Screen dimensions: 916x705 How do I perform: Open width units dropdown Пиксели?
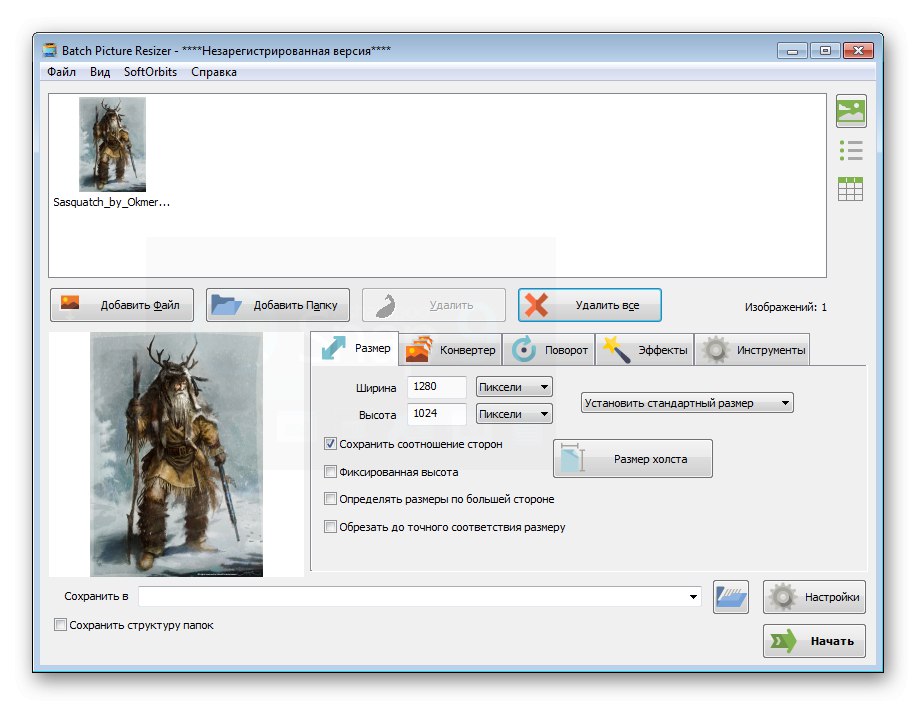click(x=514, y=387)
